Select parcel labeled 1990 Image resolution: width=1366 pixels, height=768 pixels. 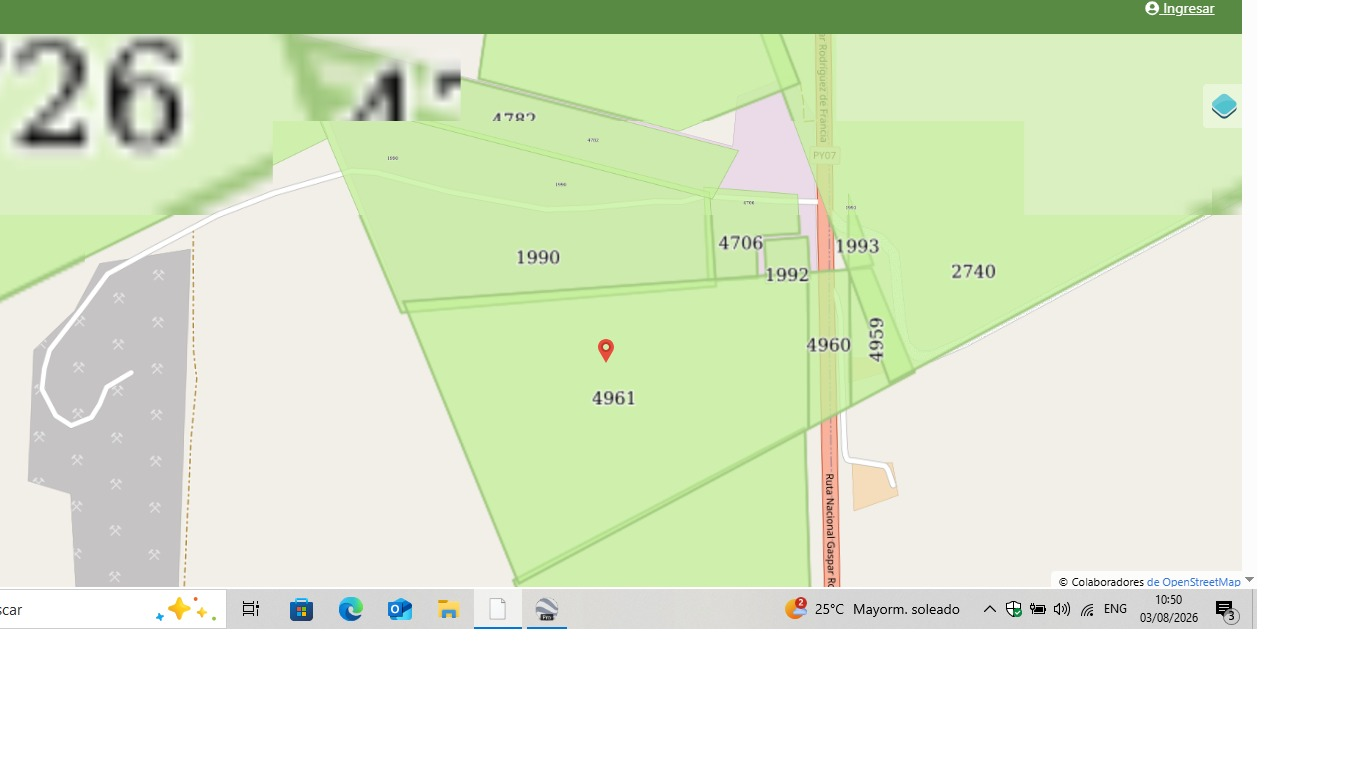coord(538,258)
